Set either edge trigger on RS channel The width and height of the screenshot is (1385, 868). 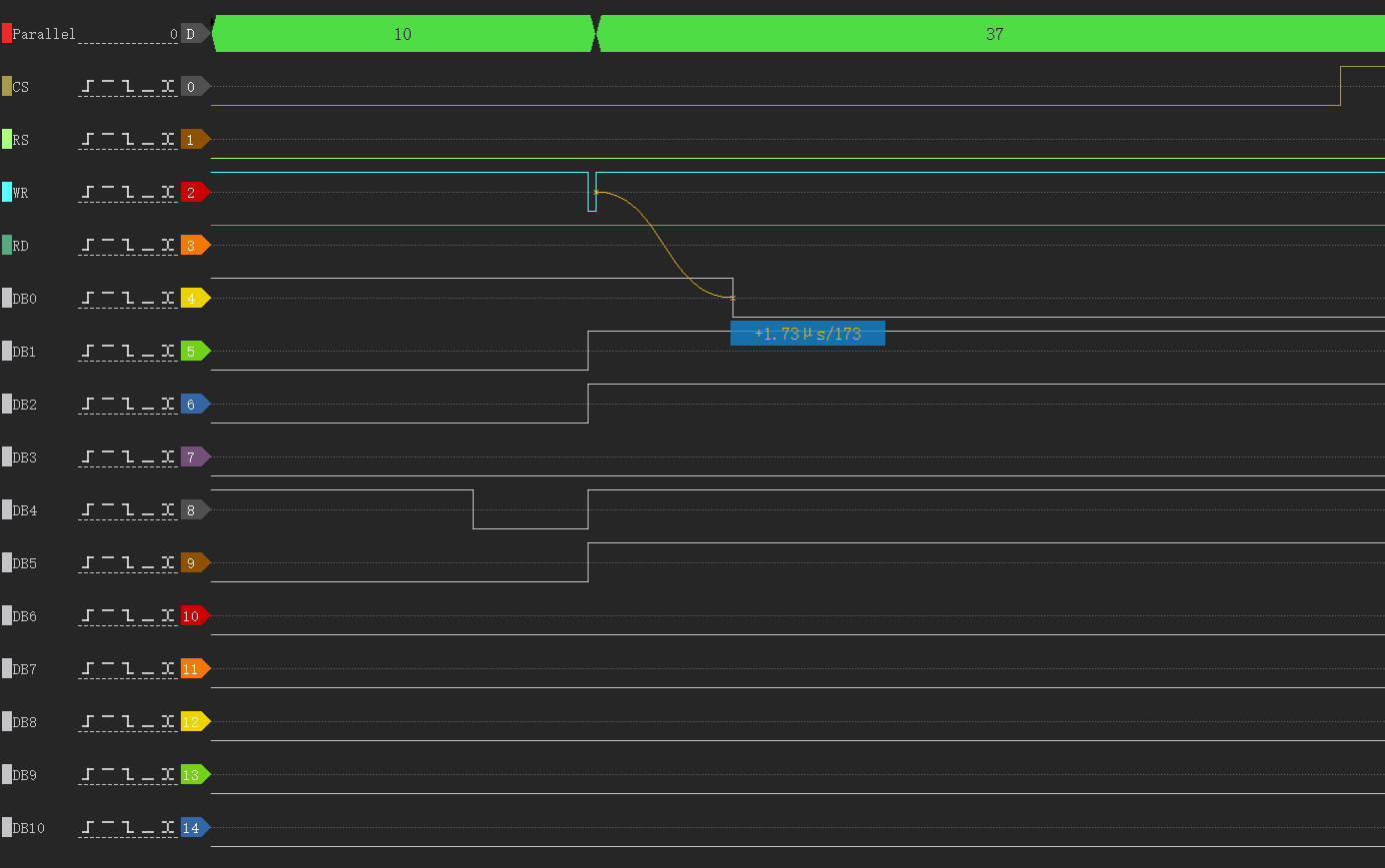pos(168,139)
